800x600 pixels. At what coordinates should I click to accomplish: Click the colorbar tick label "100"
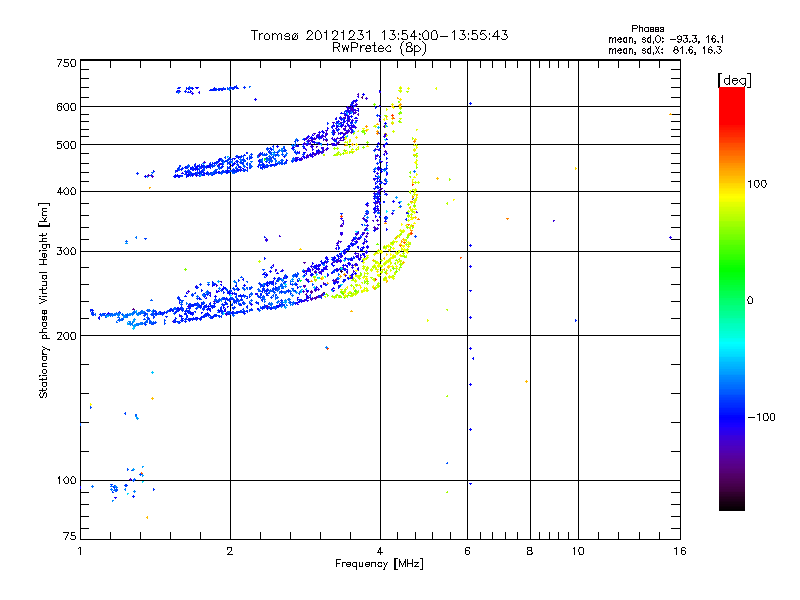coord(757,184)
